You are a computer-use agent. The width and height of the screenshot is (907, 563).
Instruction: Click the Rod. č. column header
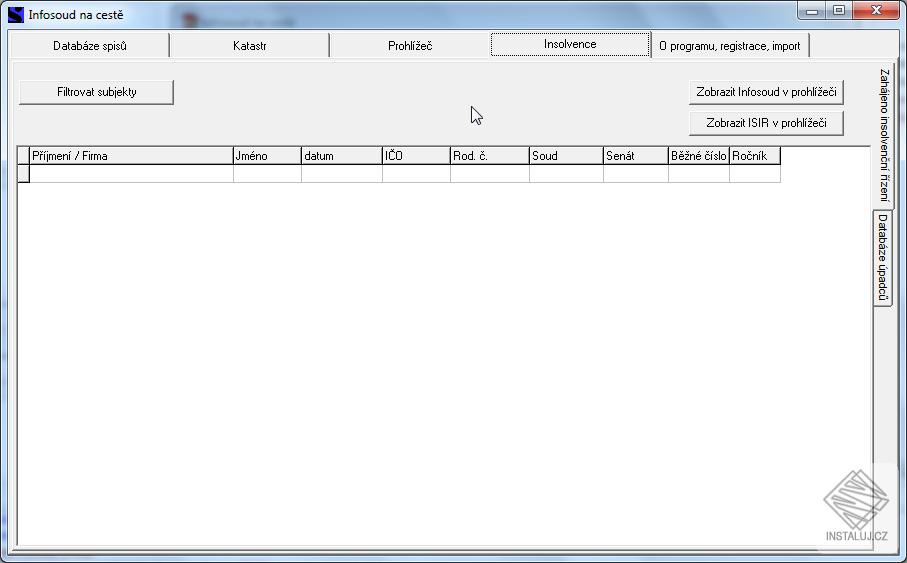(x=490, y=156)
